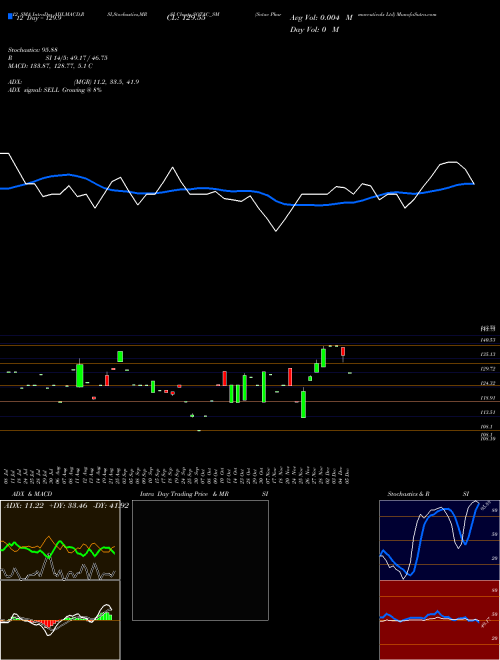The height and width of the screenshot is (660, 500).
Task: Click the 113.51 price axis label
Action: click(x=488, y=412)
